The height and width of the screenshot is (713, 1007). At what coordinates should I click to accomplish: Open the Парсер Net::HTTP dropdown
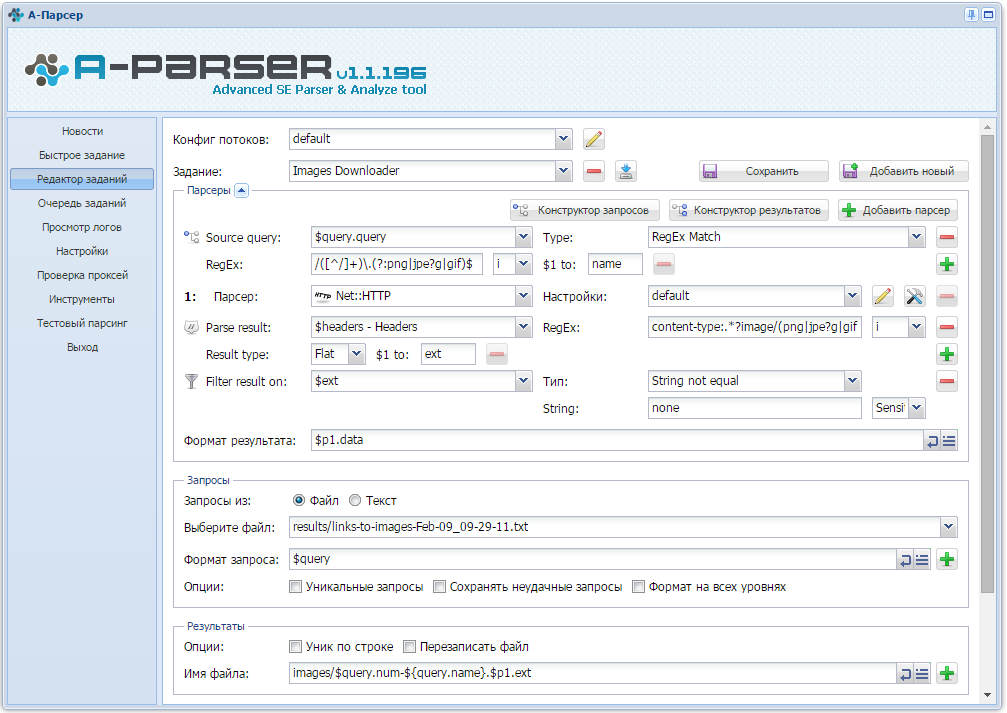pyautogui.click(x=523, y=296)
